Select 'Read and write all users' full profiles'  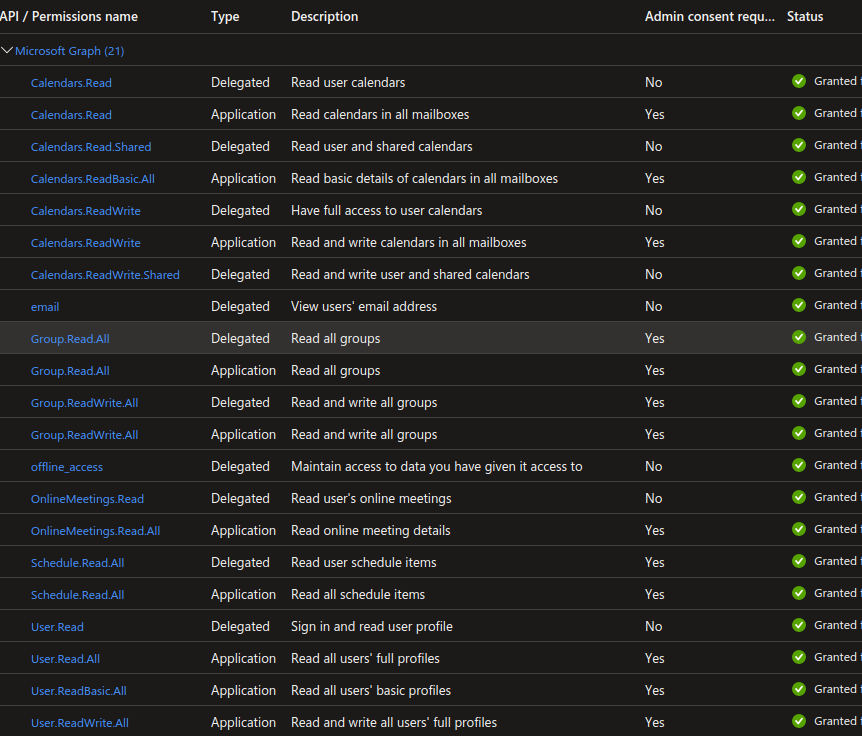[x=394, y=722]
